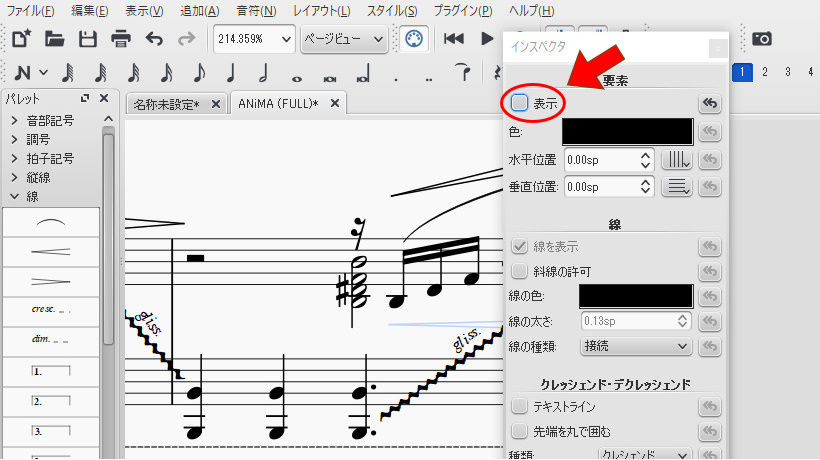Open a score file via the folder icon
This screenshot has height=460, width=820.
coord(54,39)
